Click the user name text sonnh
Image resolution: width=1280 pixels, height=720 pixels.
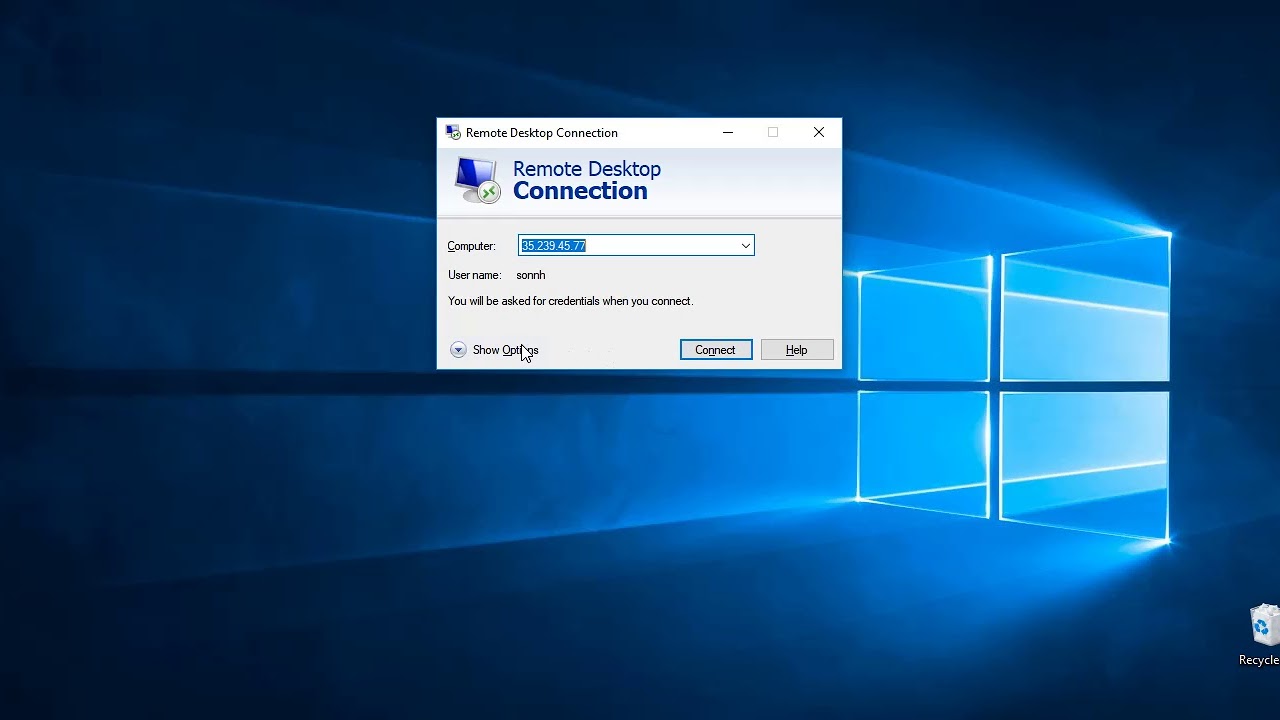pos(531,275)
